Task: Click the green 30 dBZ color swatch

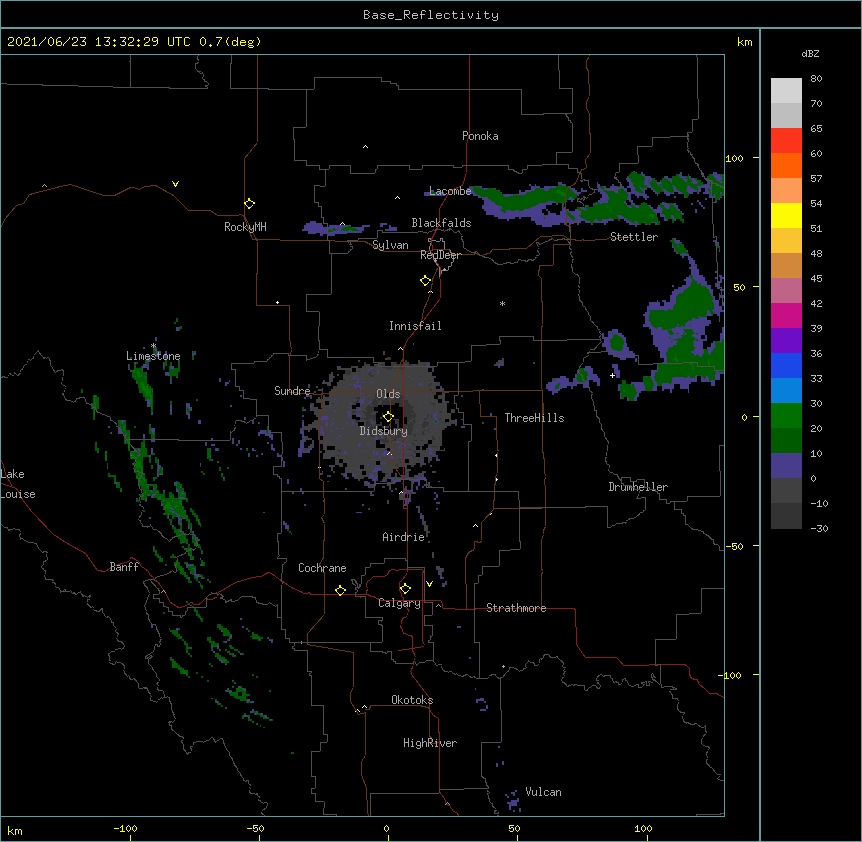Action: click(786, 416)
